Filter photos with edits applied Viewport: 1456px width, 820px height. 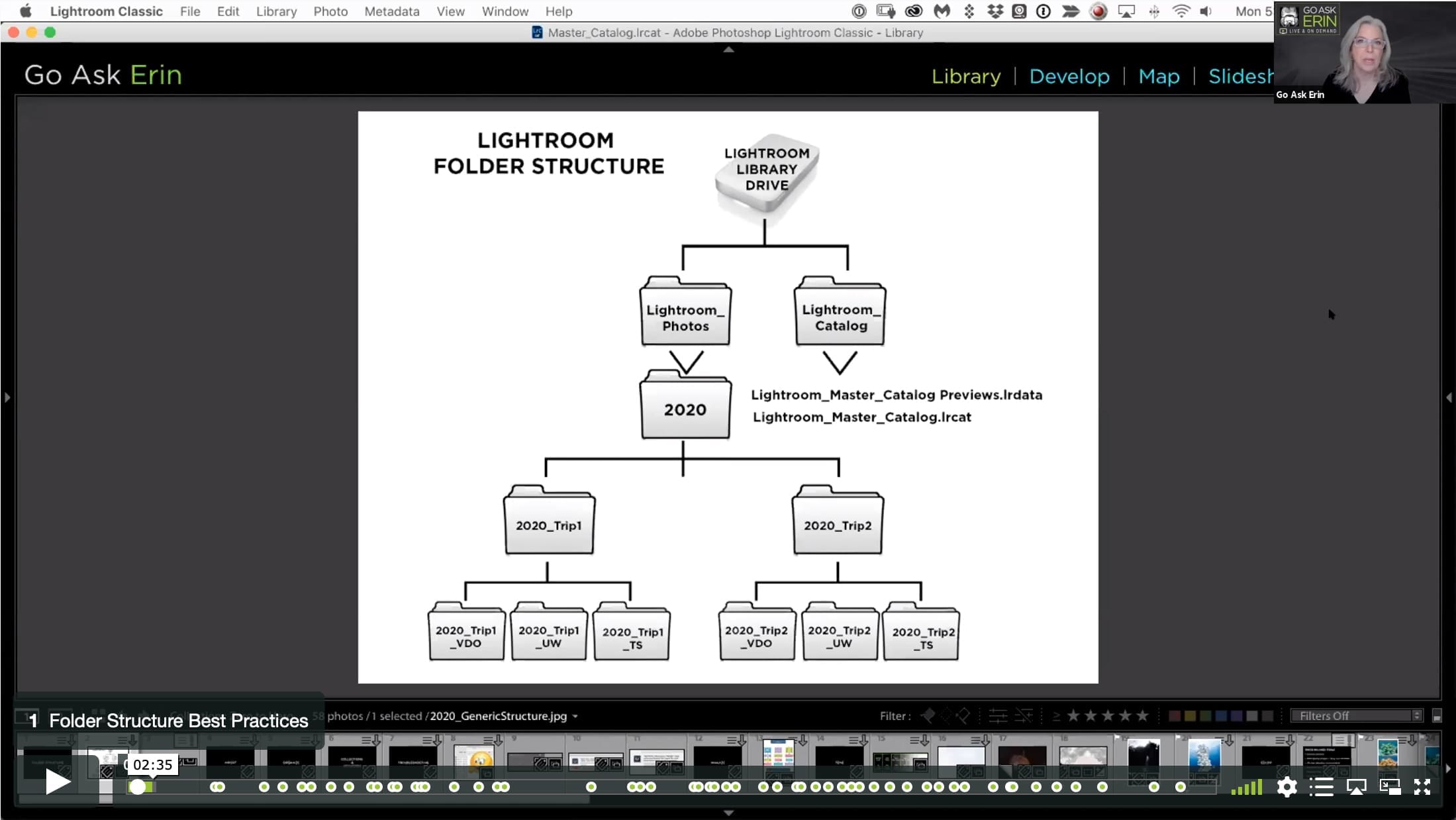998,716
